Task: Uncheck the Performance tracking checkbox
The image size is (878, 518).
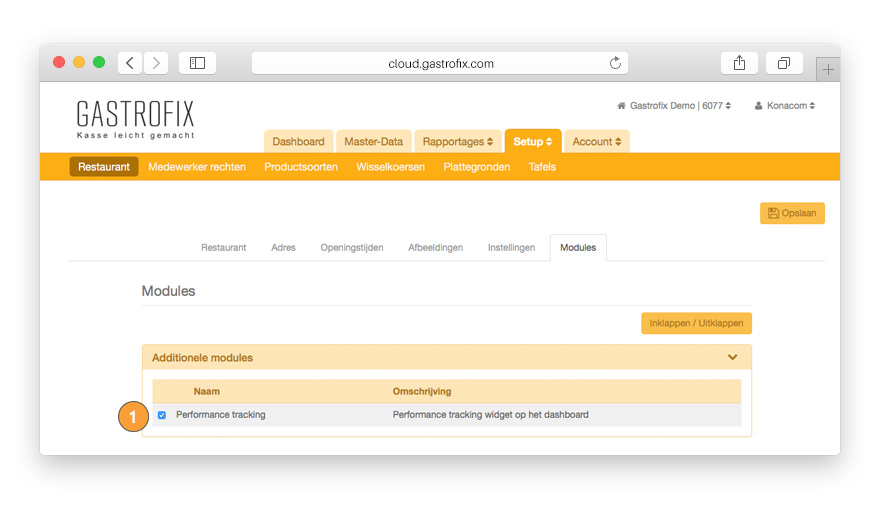Action: (x=162, y=415)
